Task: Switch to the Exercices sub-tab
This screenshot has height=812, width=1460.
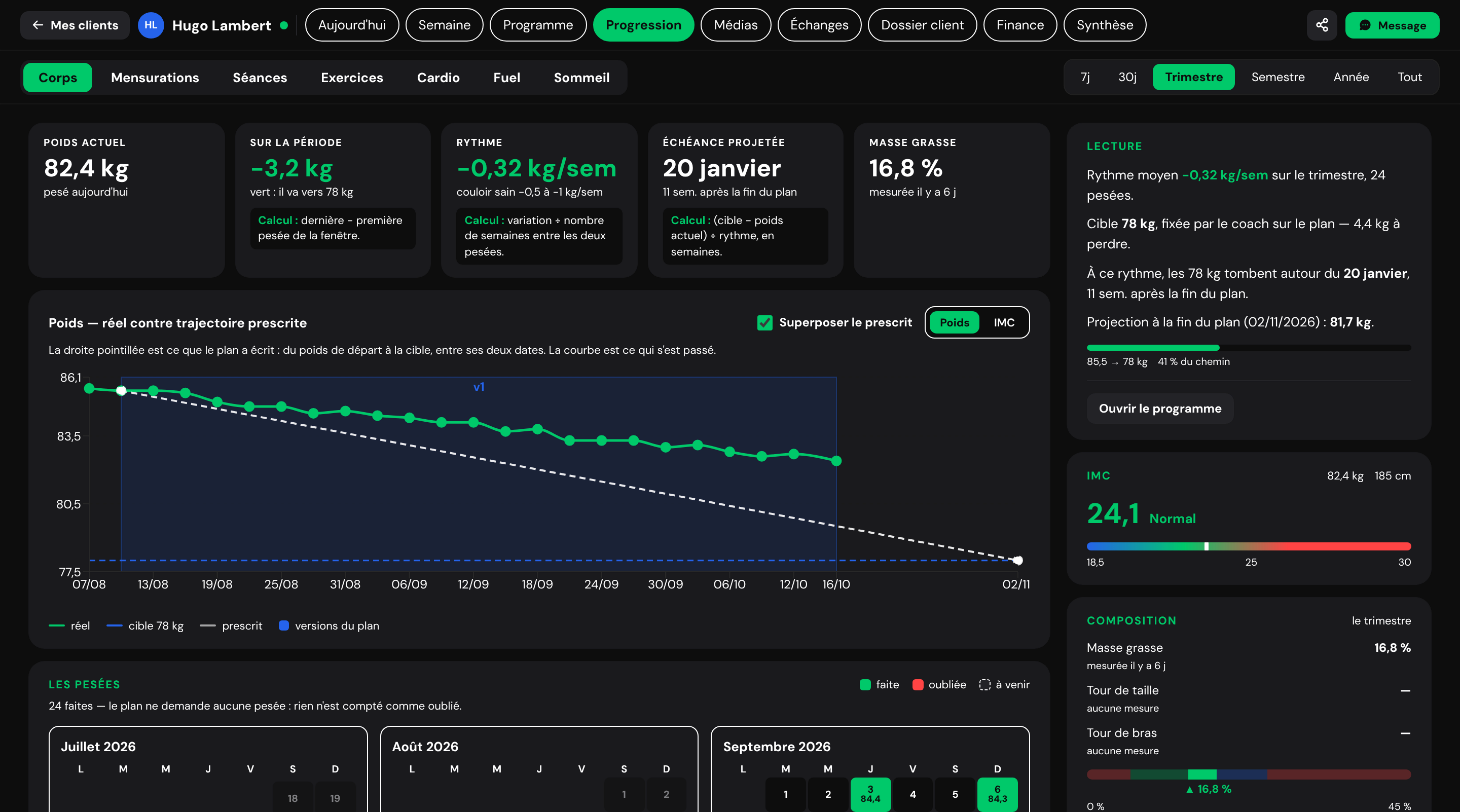Action: pyautogui.click(x=352, y=78)
